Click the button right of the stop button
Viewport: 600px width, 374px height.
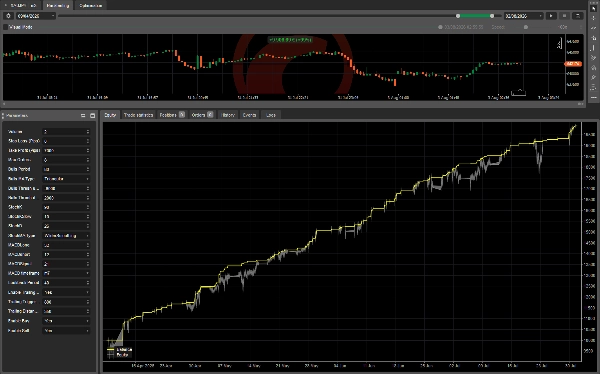point(577,16)
